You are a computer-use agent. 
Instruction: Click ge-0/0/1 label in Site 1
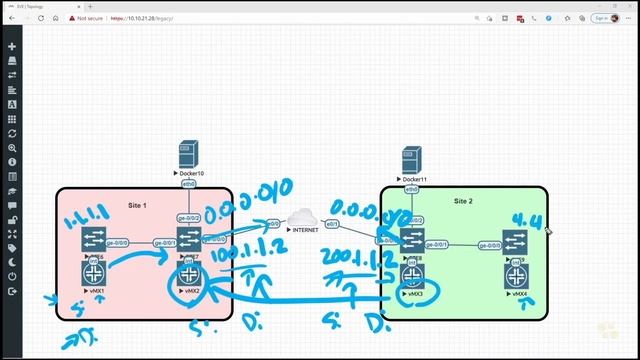click(x=165, y=243)
